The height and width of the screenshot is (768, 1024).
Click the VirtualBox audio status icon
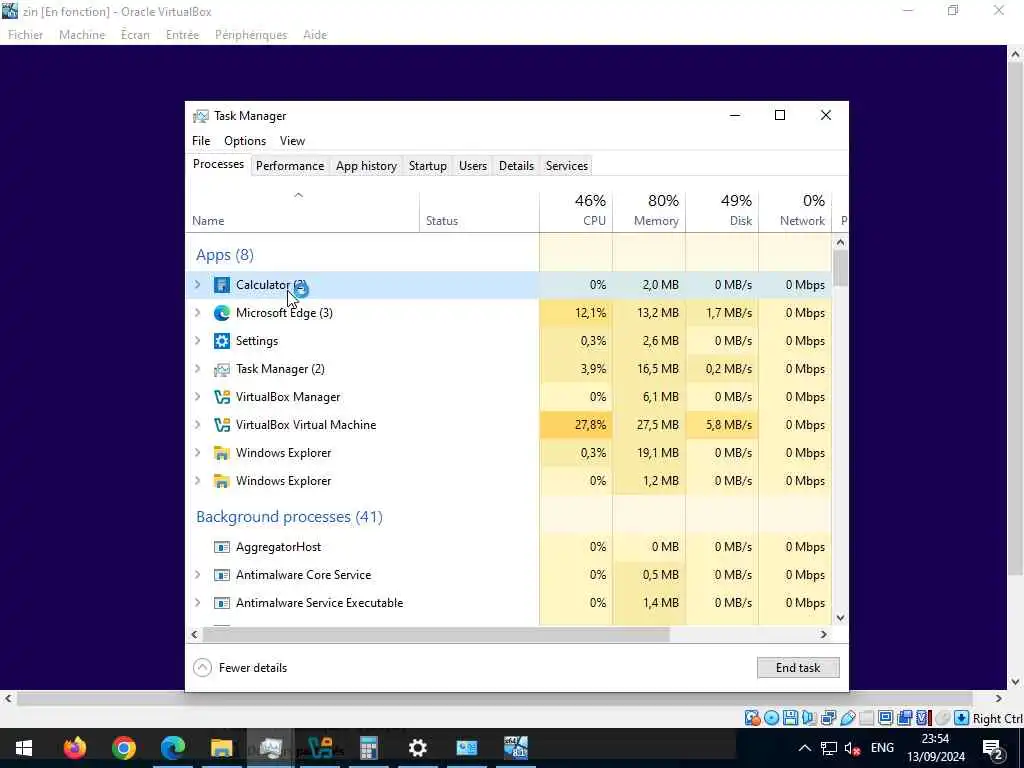[x=809, y=718]
